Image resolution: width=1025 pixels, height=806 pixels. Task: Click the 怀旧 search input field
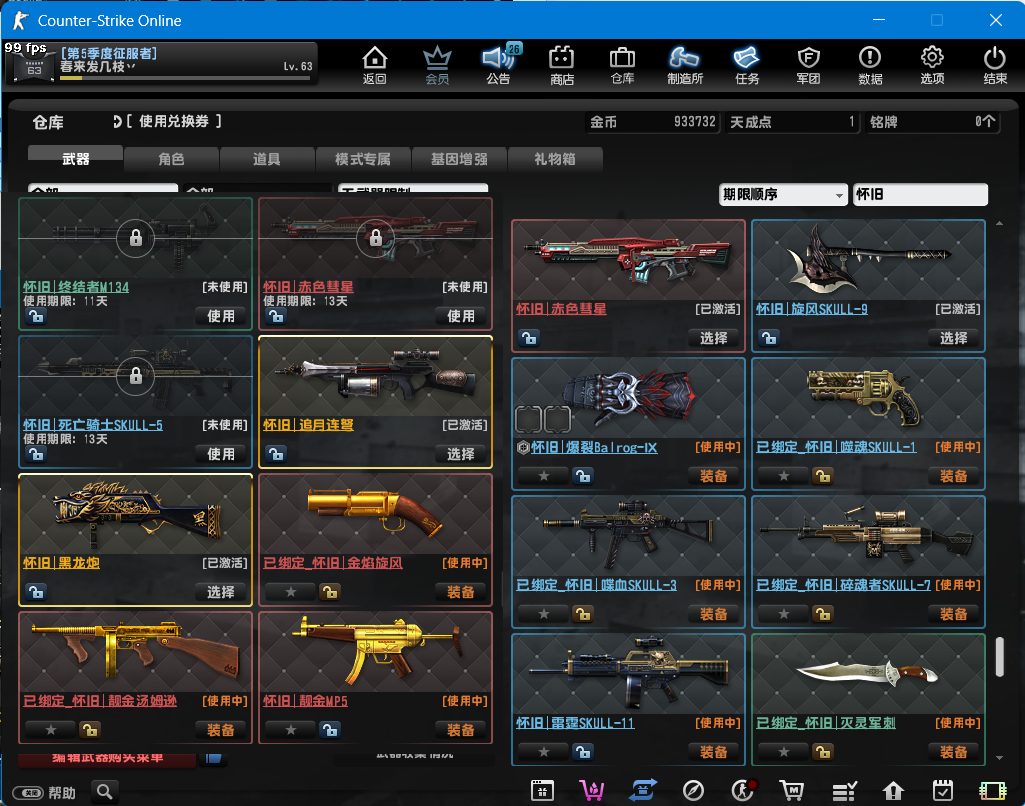click(x=920, y=194)
